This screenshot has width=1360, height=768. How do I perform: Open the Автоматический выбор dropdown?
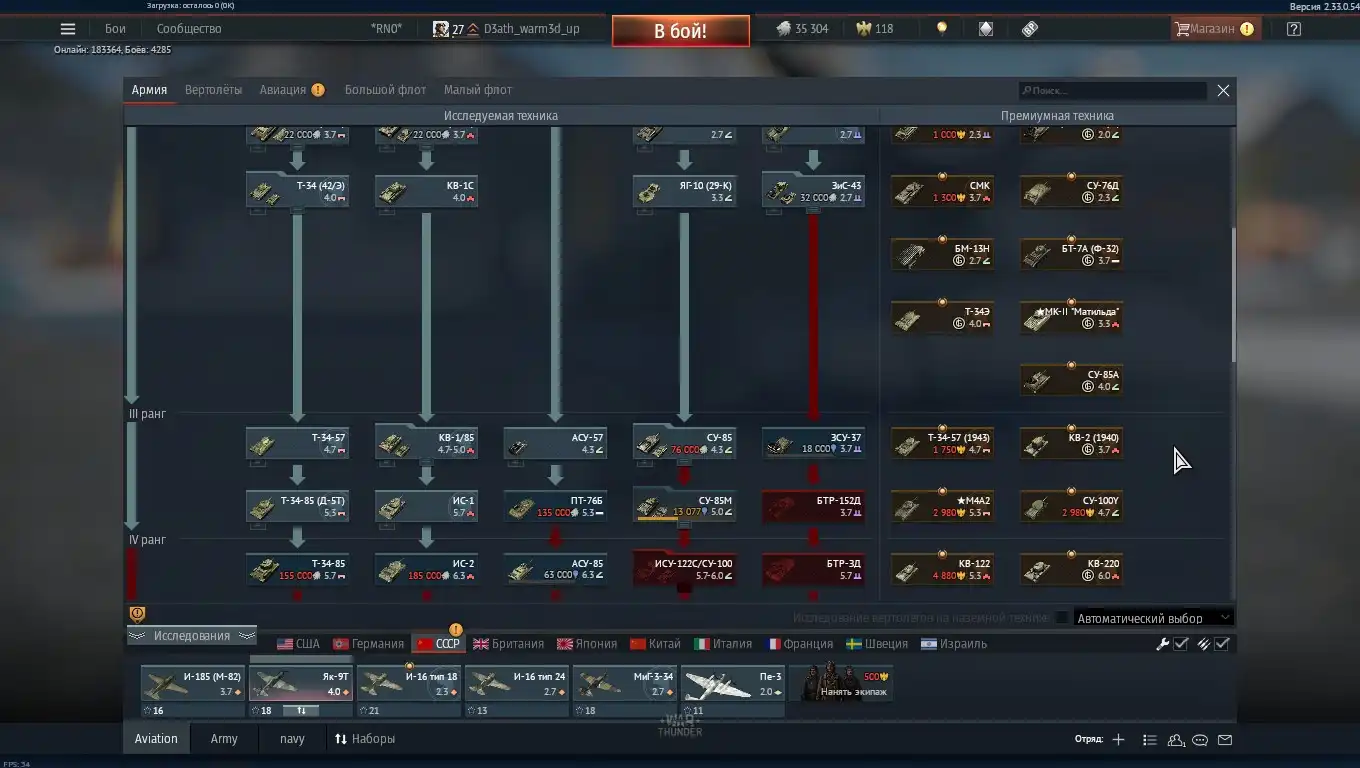tap(1153, 618)
